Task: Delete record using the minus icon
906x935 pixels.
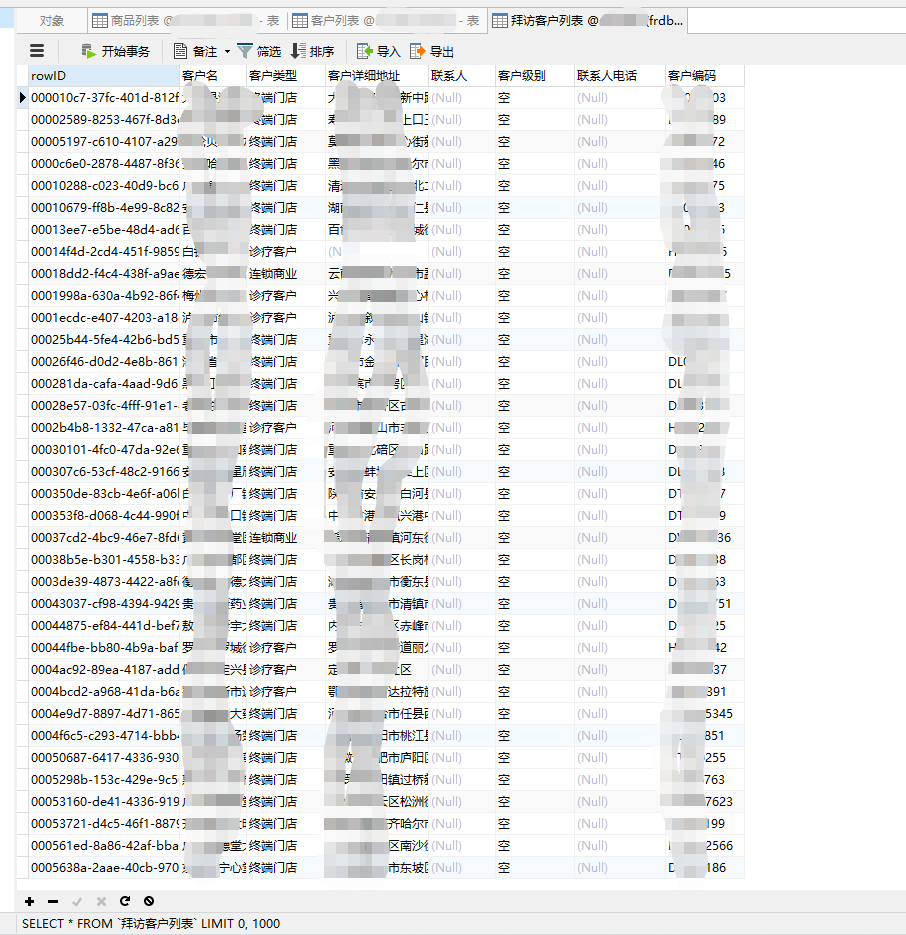Action: click(53, 901)
